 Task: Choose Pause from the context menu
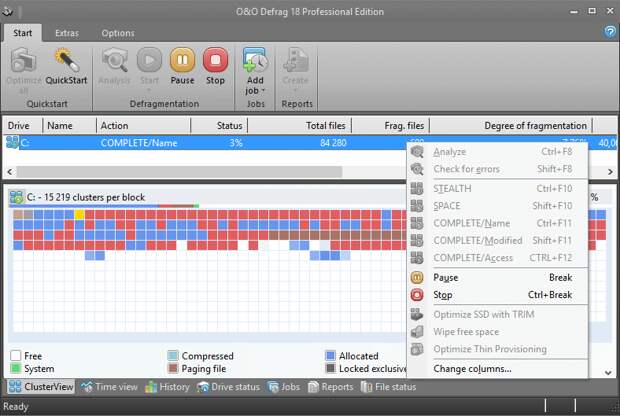point(445,277)
